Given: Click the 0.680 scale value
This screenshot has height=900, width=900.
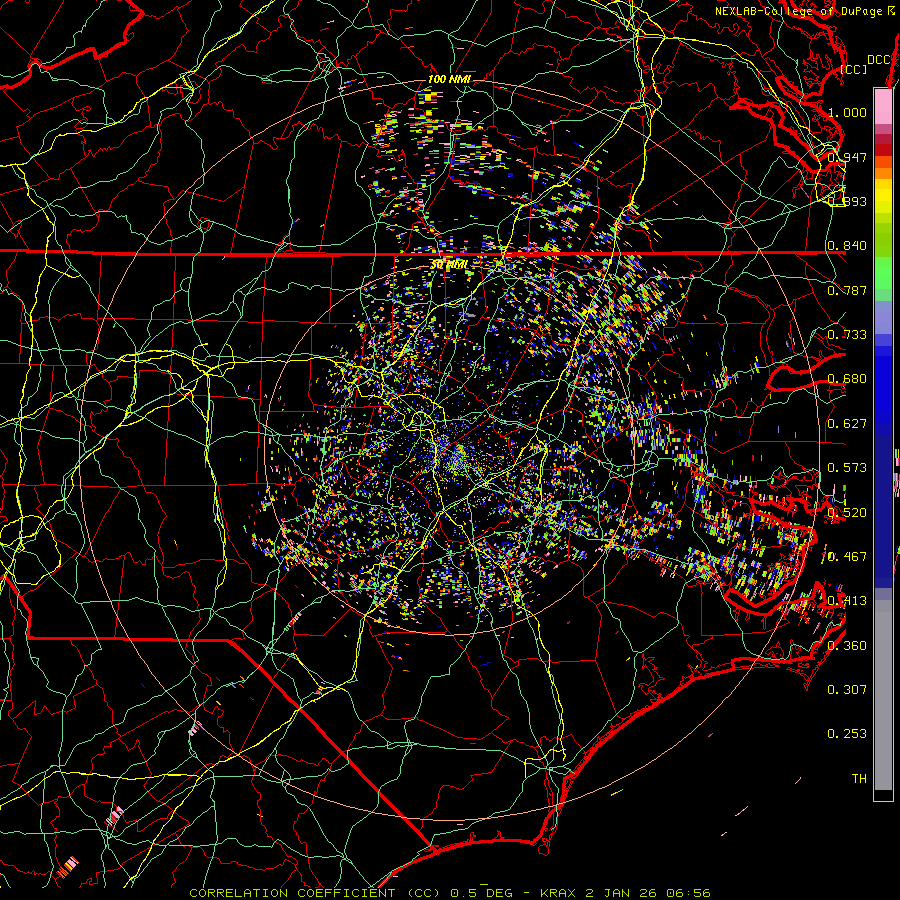Looking at the screenshot, I should [x=847, y=379].
